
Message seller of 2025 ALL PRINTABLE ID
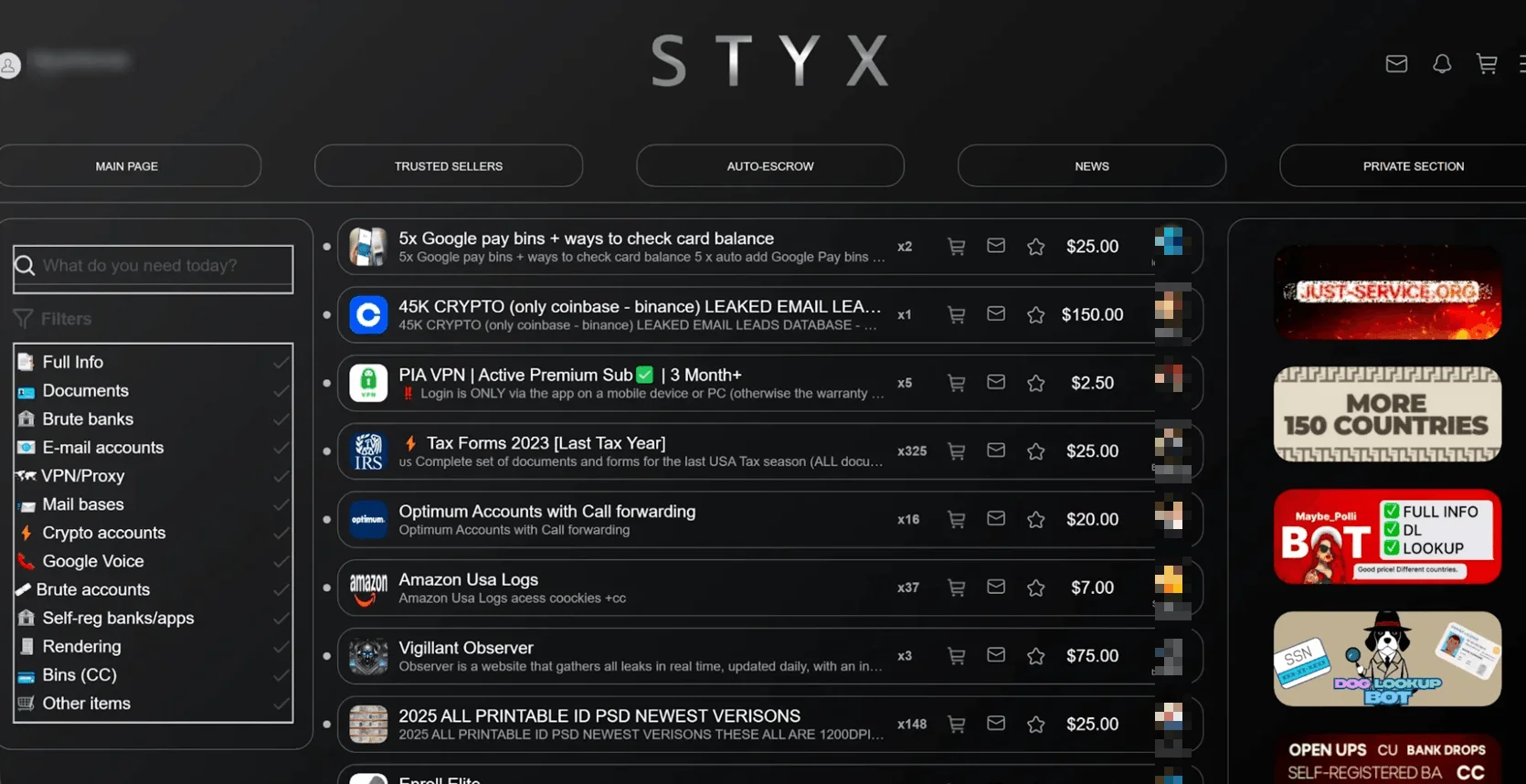[x=996, y=723]
